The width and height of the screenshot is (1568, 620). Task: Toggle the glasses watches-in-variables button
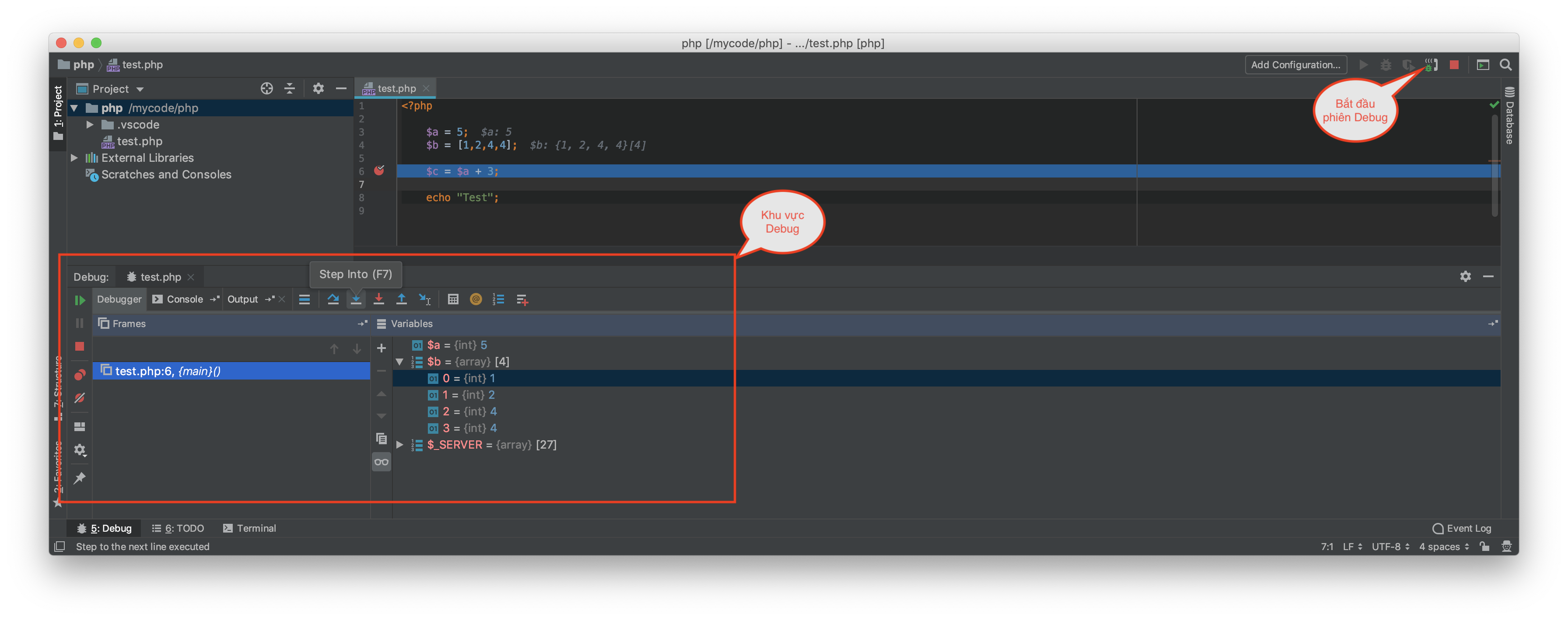click(381, 462)
